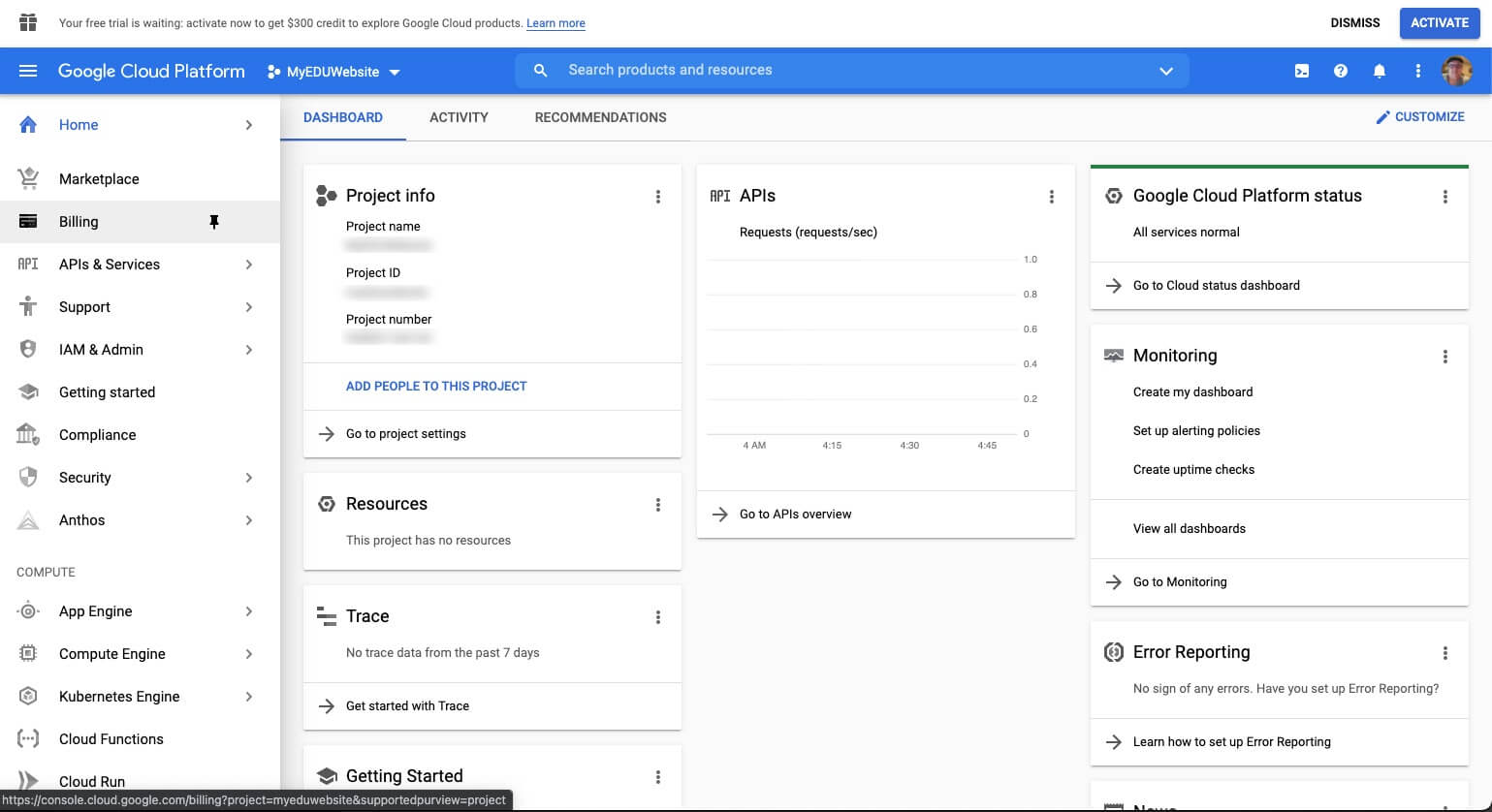This screenshot has height=812, width=1492.
Task: Switch to the Recommendations tab
Action: tap(600, 117)
